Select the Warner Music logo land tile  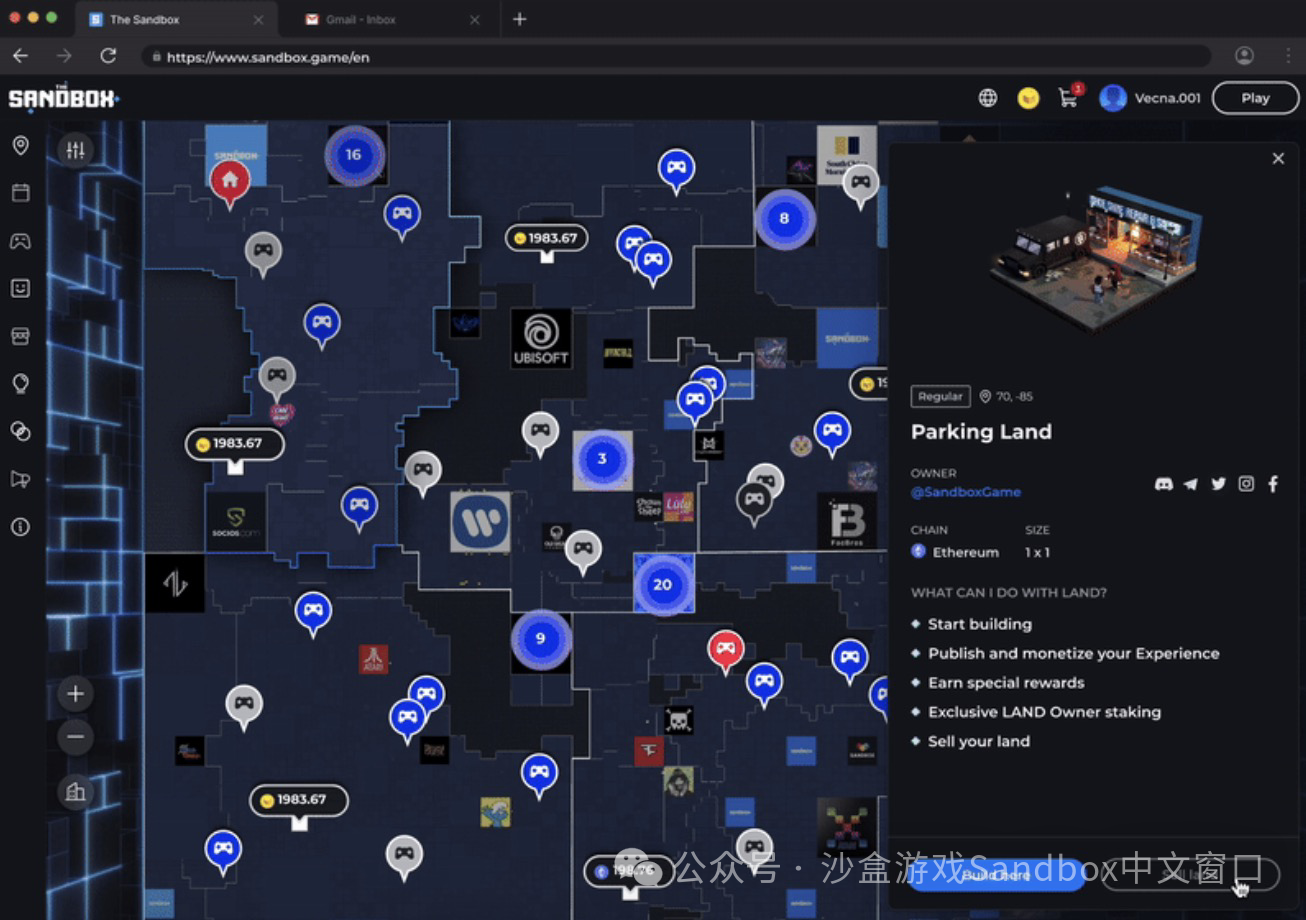point(480,522)
